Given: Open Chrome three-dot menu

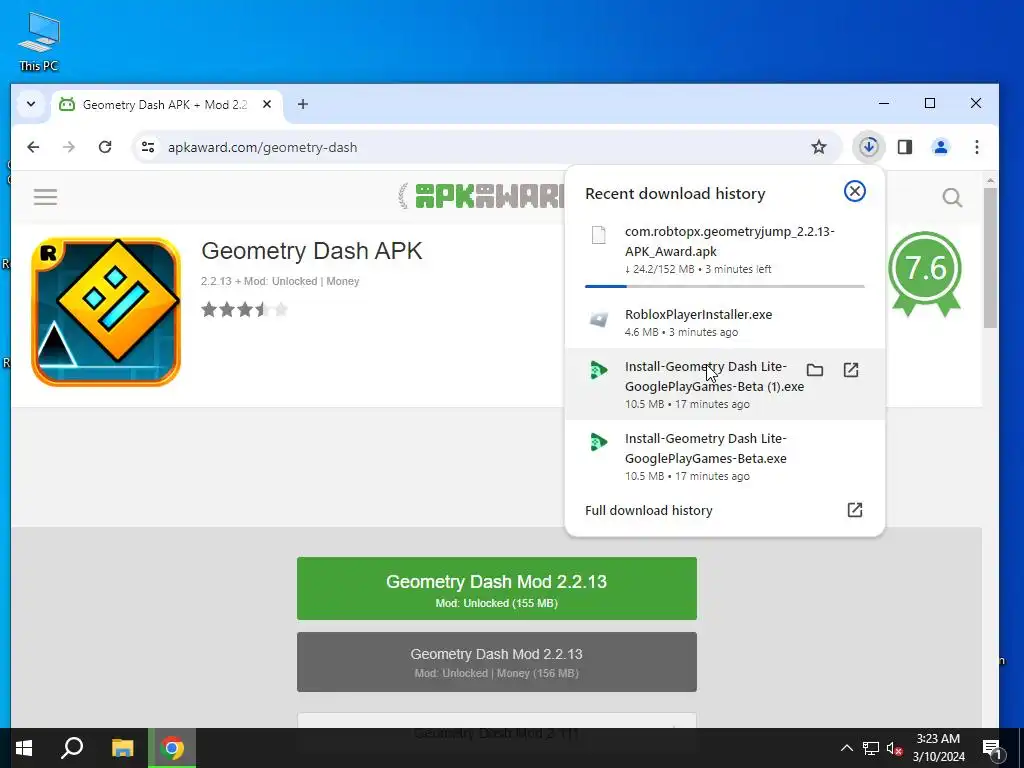Looking at the screenshot, I should point(976,147).
